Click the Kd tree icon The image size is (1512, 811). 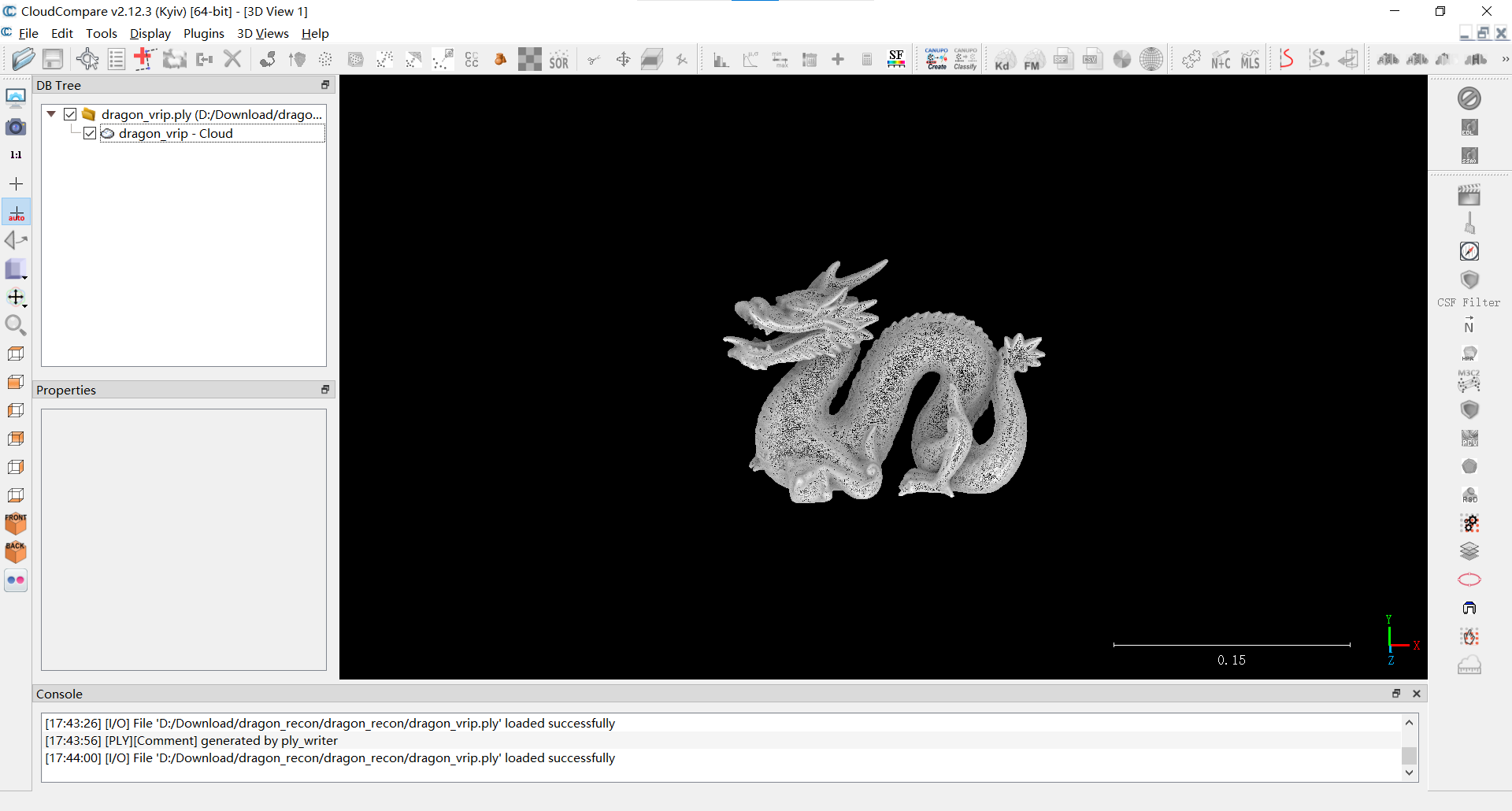click(x=1004, y=60)
